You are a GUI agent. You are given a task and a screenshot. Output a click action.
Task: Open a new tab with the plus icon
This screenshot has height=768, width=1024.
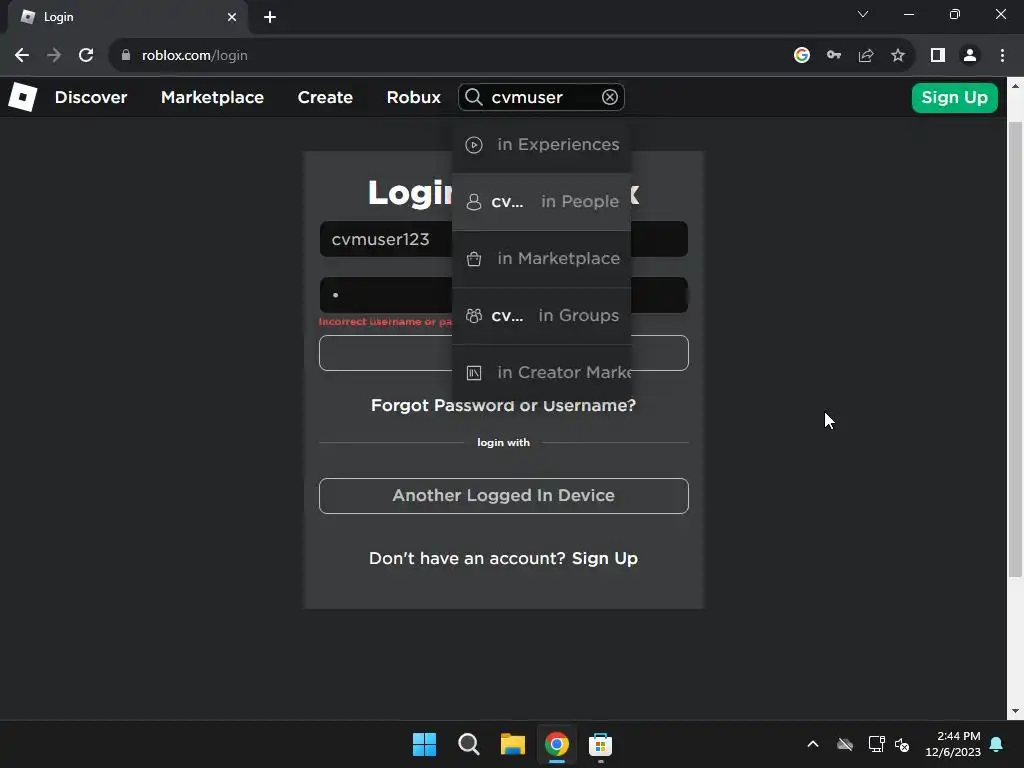click(x=270, y=17)
